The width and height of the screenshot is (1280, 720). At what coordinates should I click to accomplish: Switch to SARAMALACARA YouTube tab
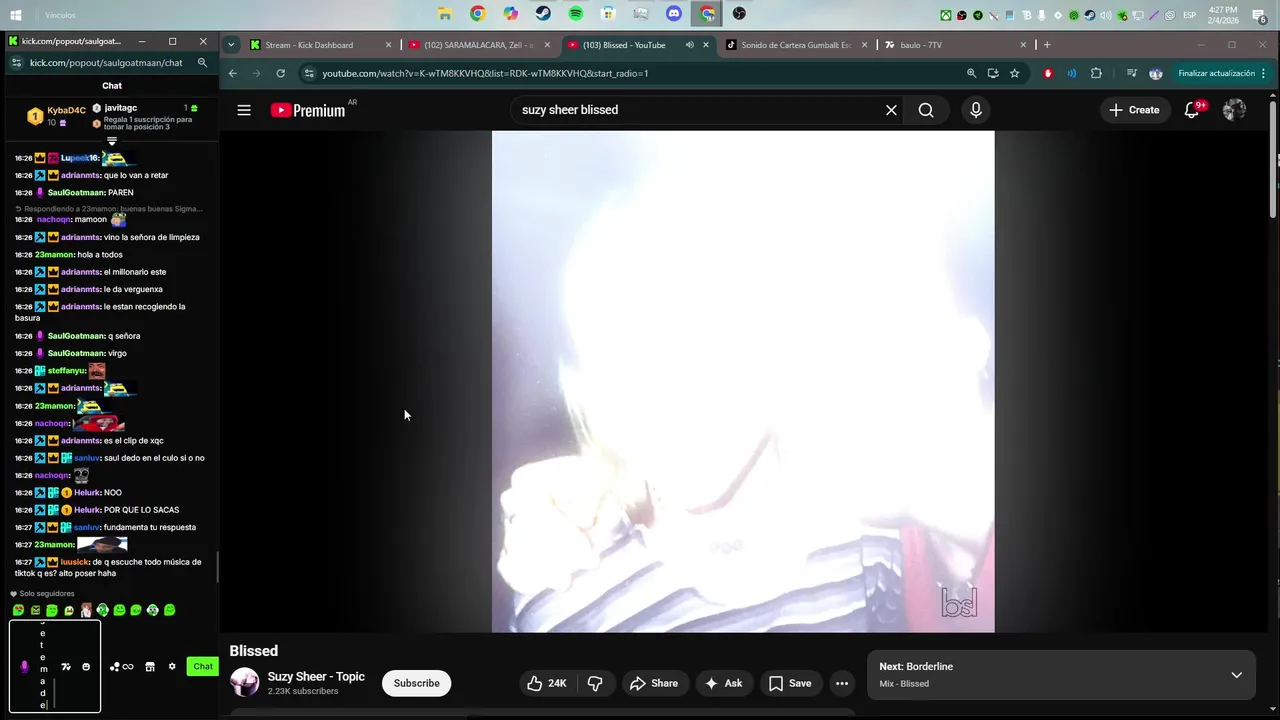point(480,45)
